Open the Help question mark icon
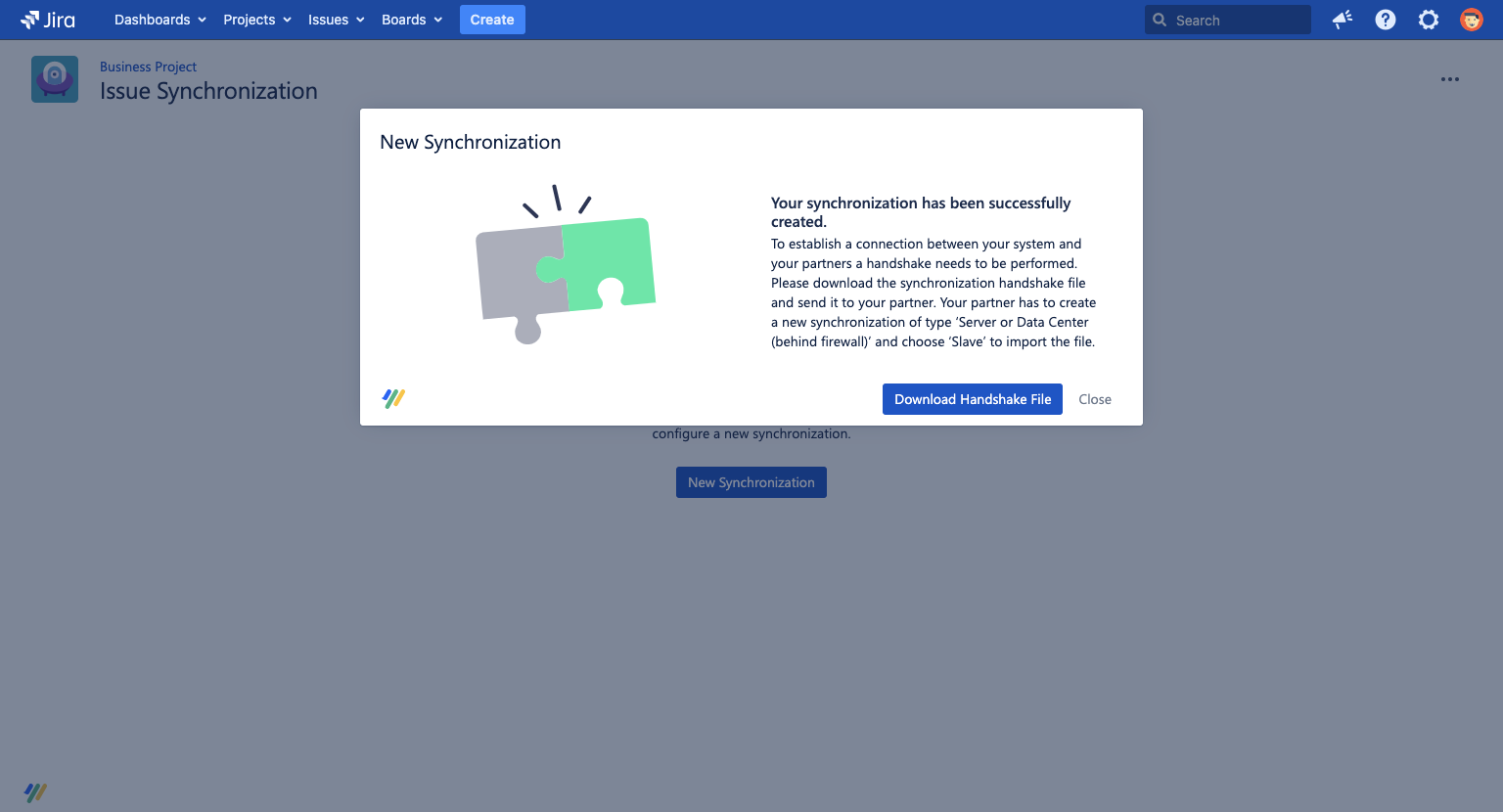 pyautogui.click(x=1385, y=20)
